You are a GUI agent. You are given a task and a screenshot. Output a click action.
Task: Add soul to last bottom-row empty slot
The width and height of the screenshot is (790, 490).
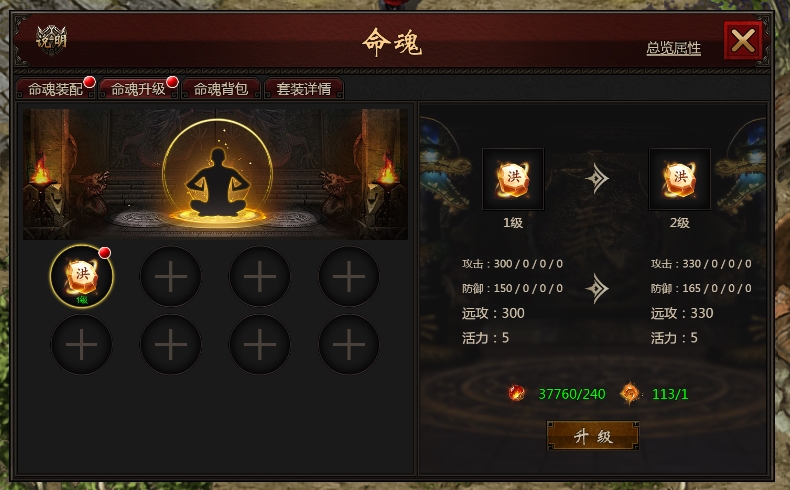tap(349, 344)
